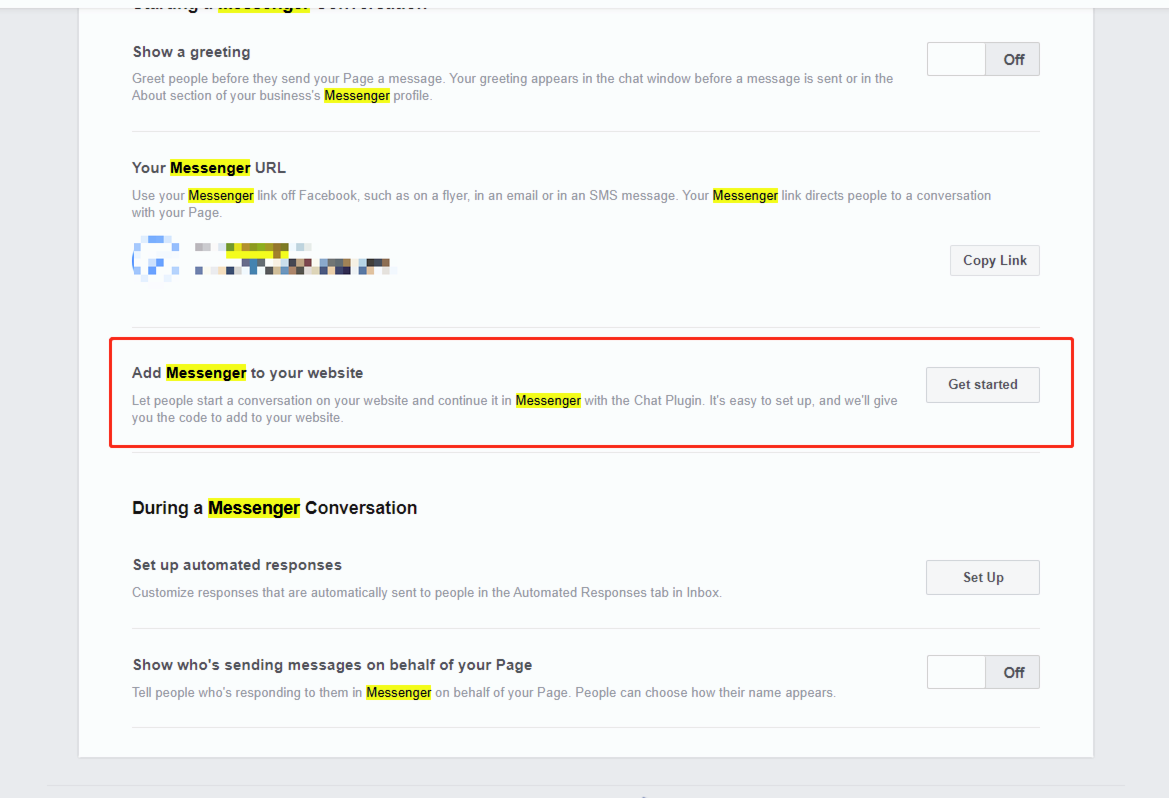
Task: Click Get started for website Messenger plugin
Action: (x=983, y=385)
